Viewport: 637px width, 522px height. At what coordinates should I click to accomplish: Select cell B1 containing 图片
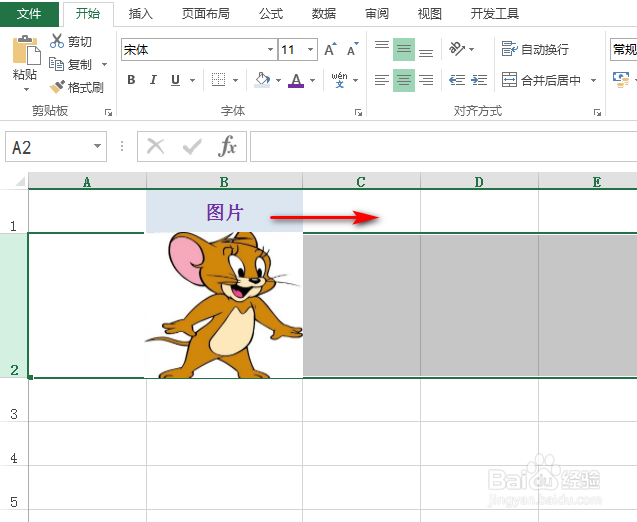tap(224, 212)
